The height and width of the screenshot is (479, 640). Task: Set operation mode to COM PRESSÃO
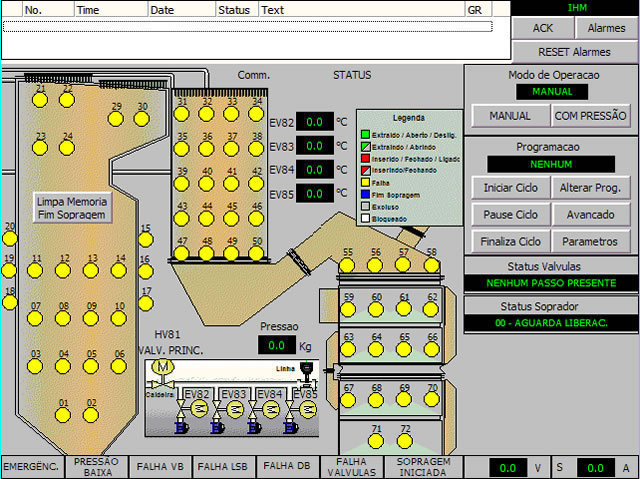[x=590, y=116]
